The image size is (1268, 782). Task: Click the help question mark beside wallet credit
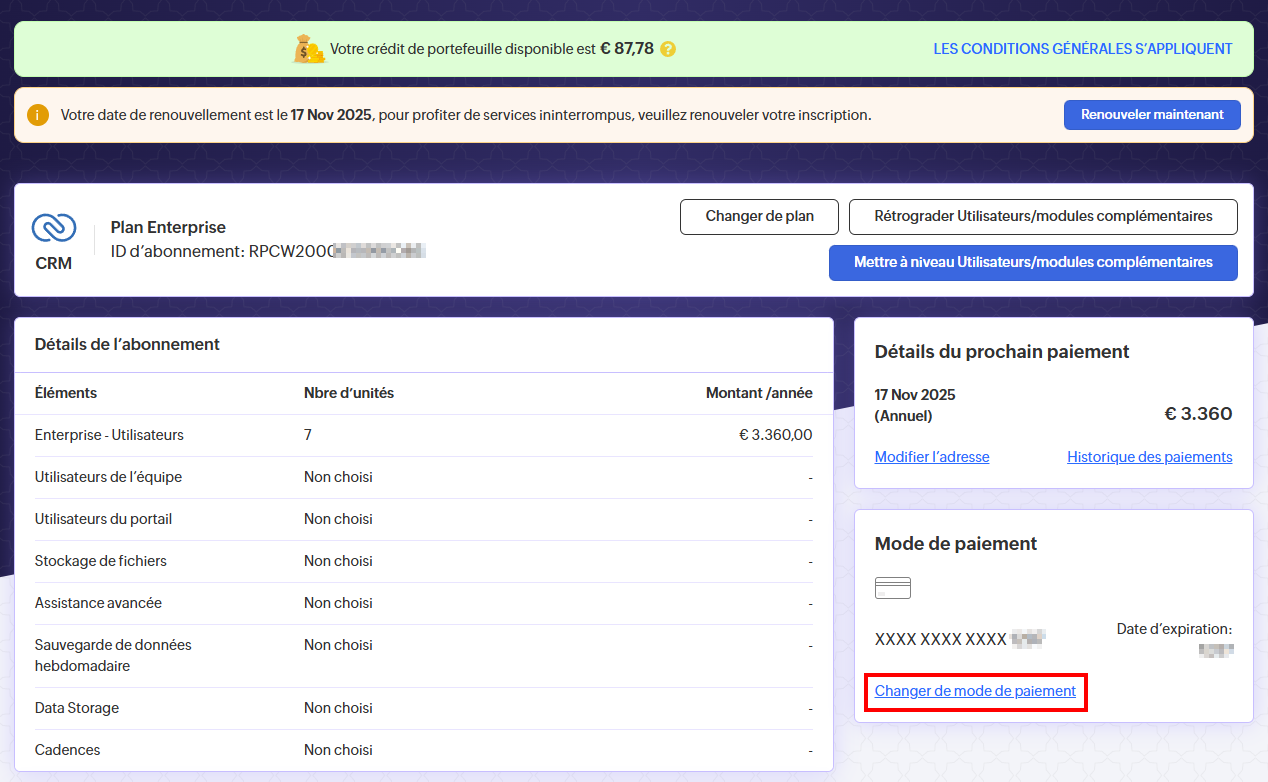pos(668,49)
